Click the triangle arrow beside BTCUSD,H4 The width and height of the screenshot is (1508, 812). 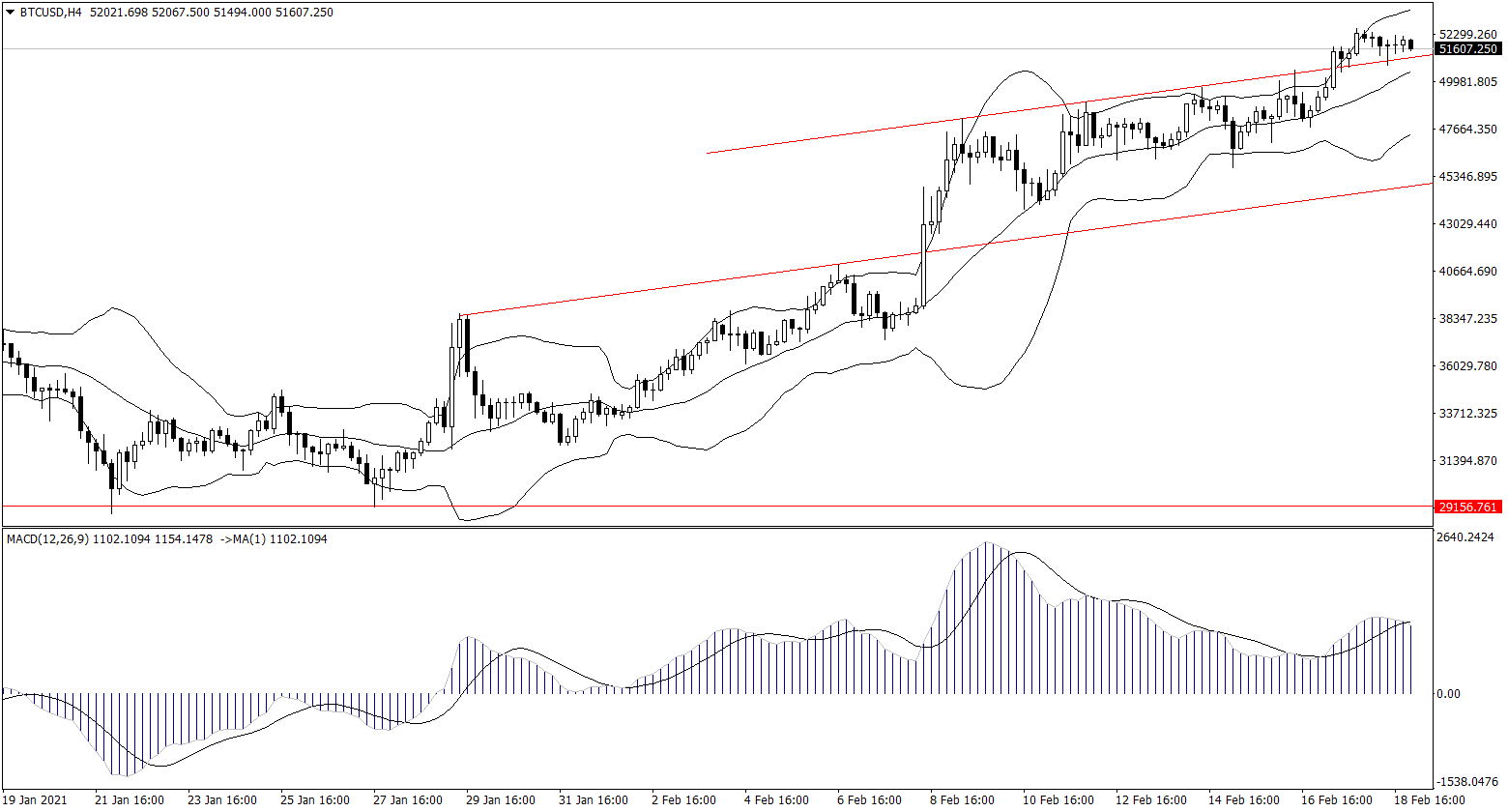10,13
